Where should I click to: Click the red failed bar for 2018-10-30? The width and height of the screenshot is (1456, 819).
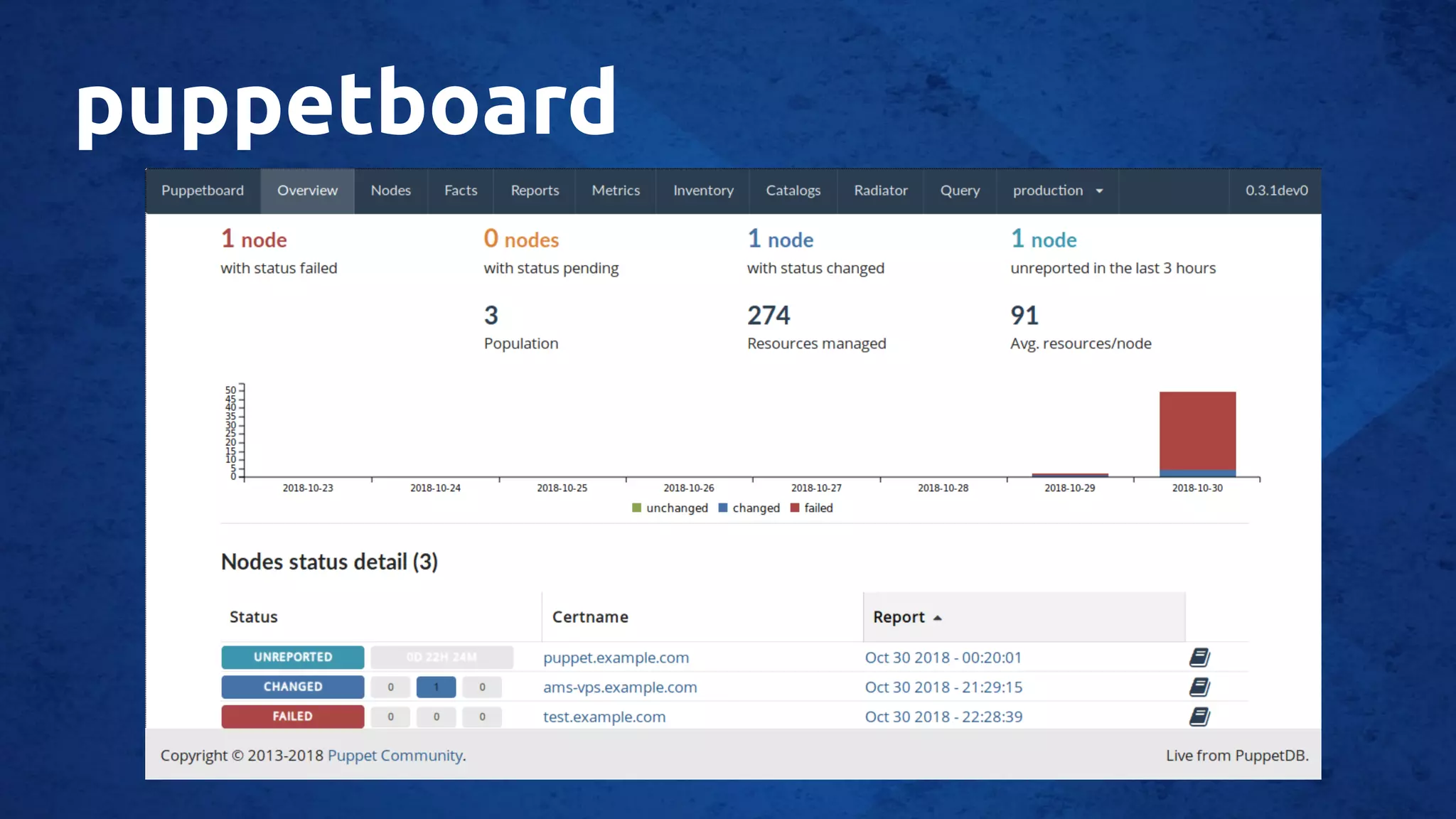coord(1197,431)
